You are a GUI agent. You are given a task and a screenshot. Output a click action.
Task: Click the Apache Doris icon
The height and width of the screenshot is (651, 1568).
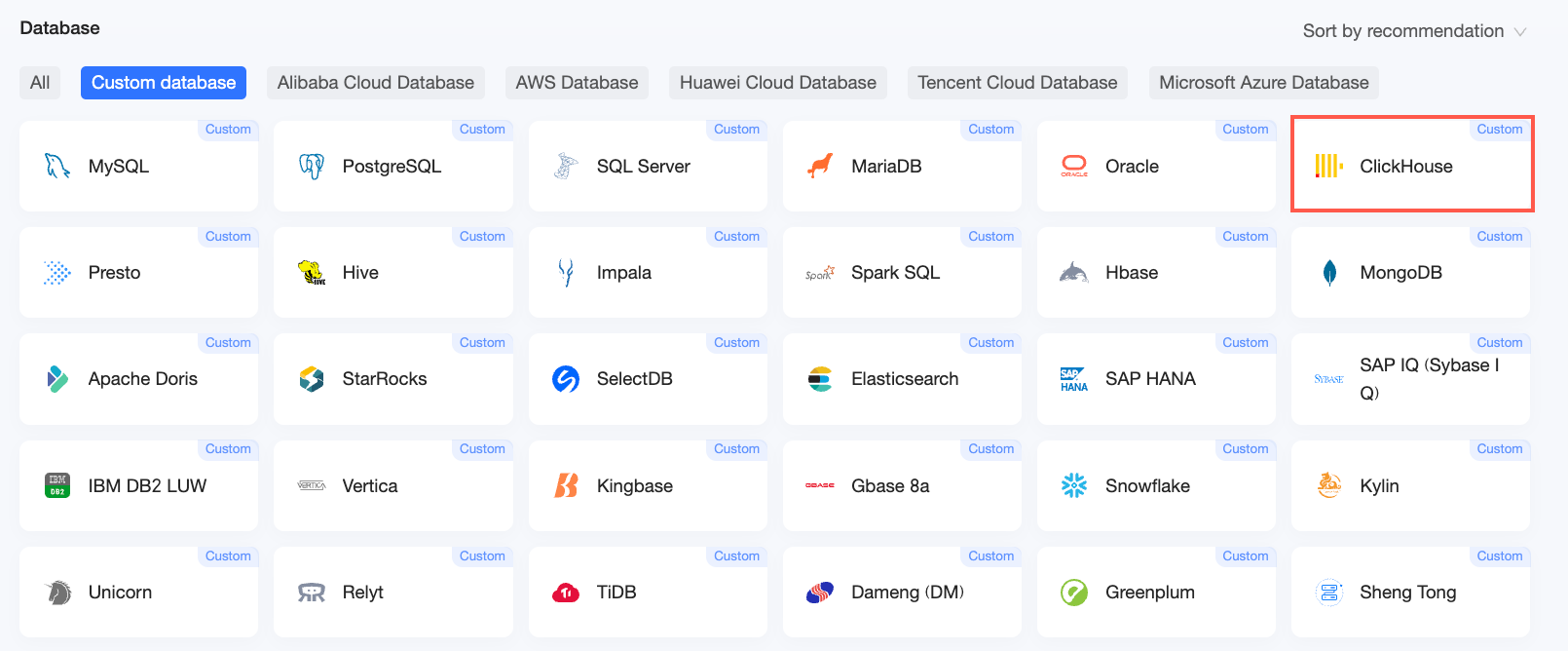click(57, 379)
